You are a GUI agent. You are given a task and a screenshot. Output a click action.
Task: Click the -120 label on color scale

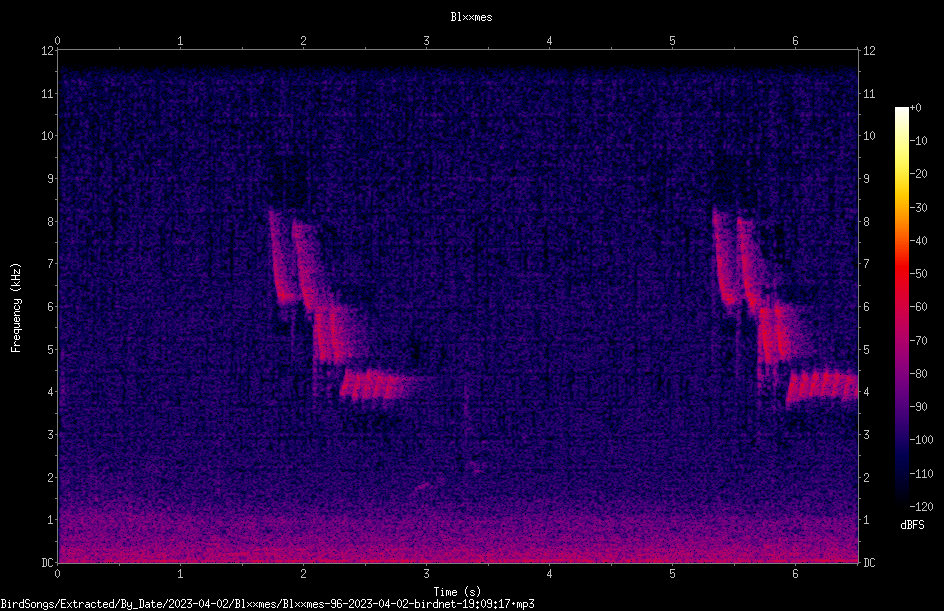point(921,506)
